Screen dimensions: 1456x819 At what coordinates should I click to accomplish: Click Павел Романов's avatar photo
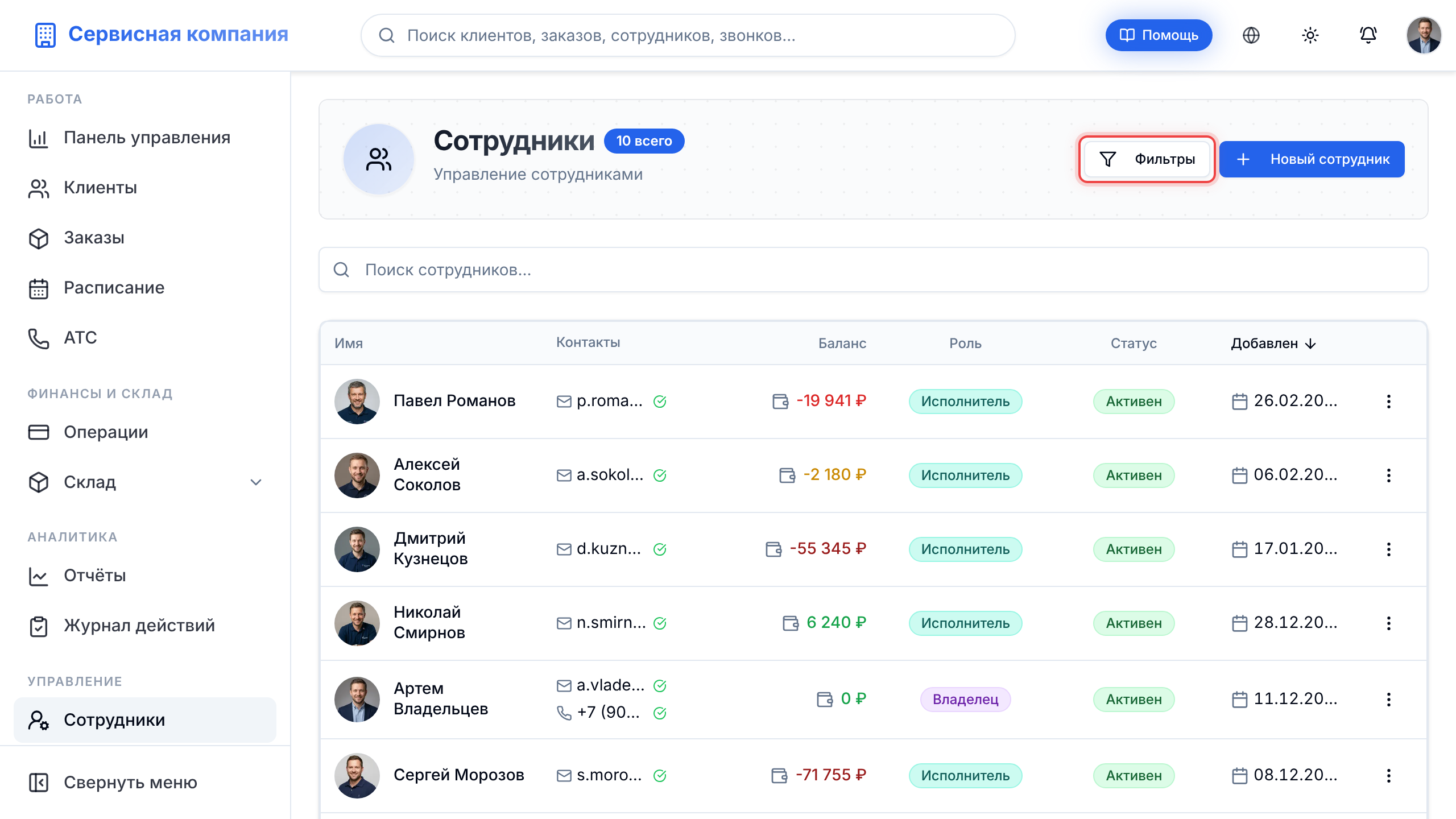(x=357, y=402)
